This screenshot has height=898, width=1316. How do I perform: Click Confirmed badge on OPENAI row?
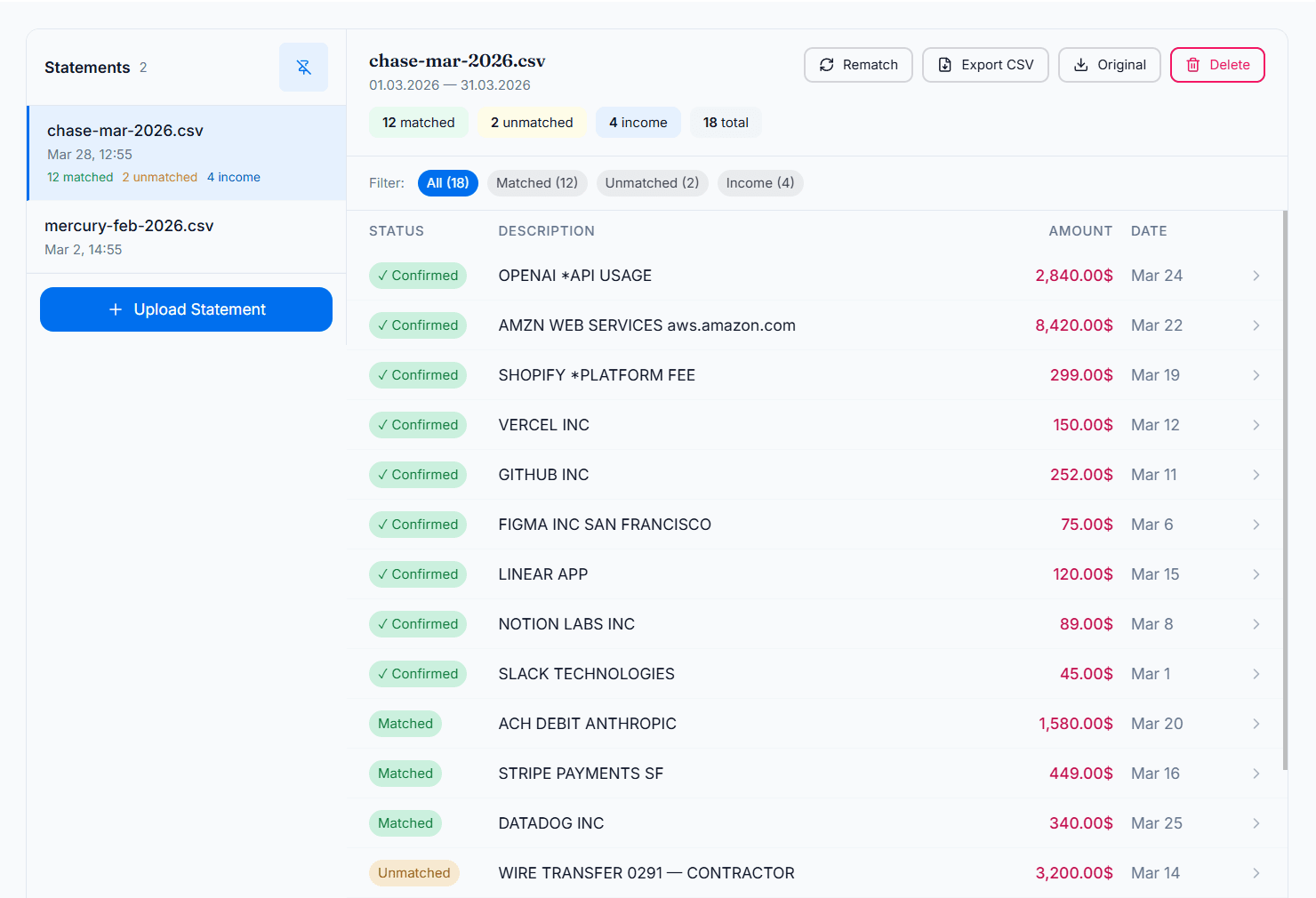coord(418,276)
